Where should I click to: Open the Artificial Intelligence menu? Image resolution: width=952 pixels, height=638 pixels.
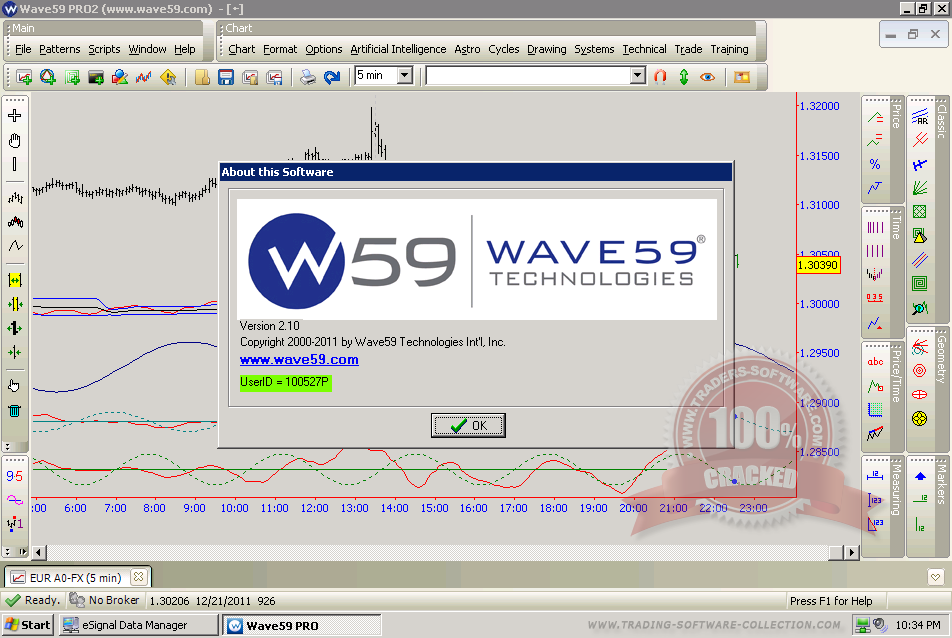(398, 49)
